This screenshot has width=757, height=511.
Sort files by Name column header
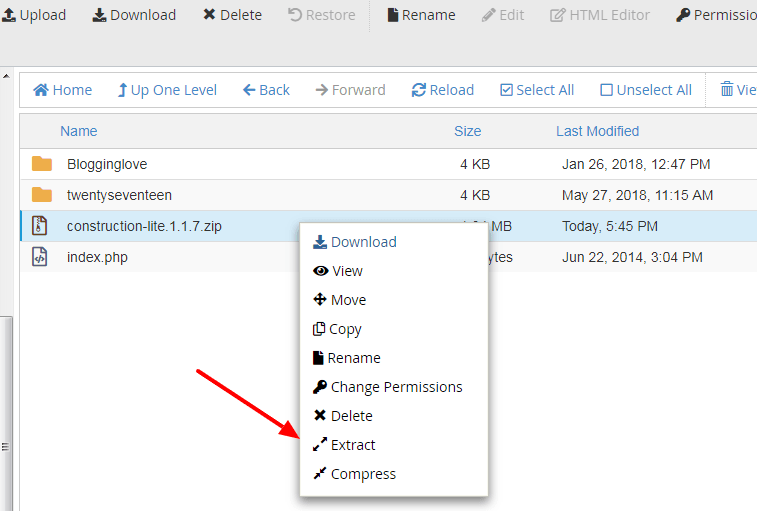click(79, 131)
